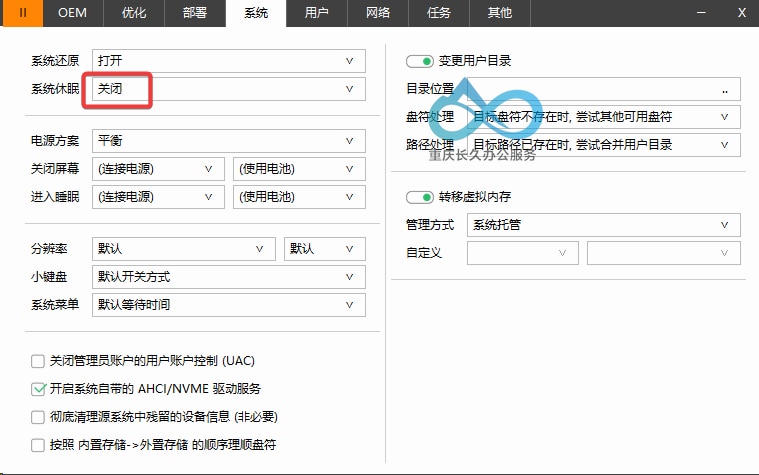Click the orange pause icon tab
This screenshot has height=475, width=759.
coord(23,13)
